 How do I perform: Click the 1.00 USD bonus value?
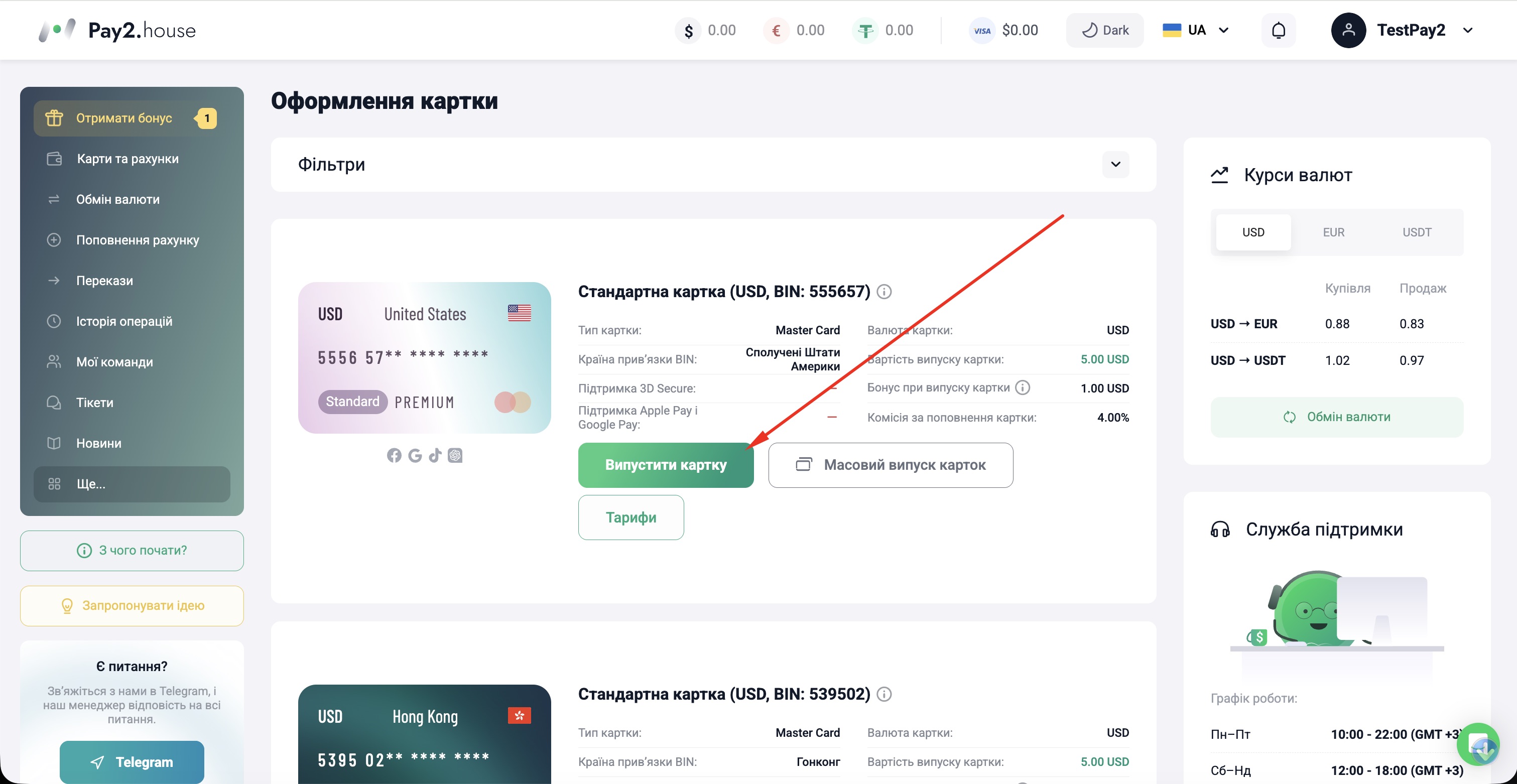(1105, 388)
